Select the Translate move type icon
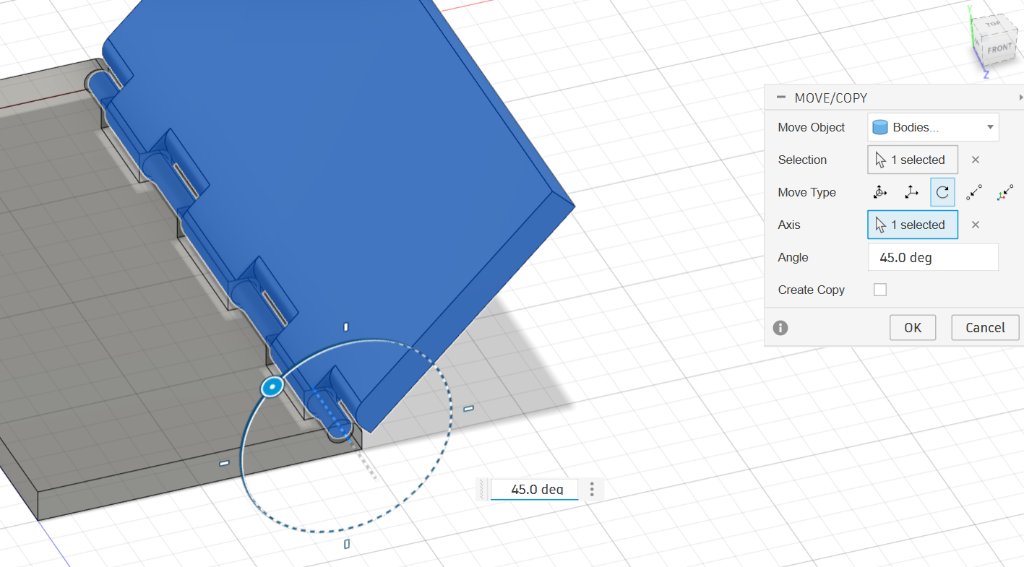1024x567 pixels. 911,192
